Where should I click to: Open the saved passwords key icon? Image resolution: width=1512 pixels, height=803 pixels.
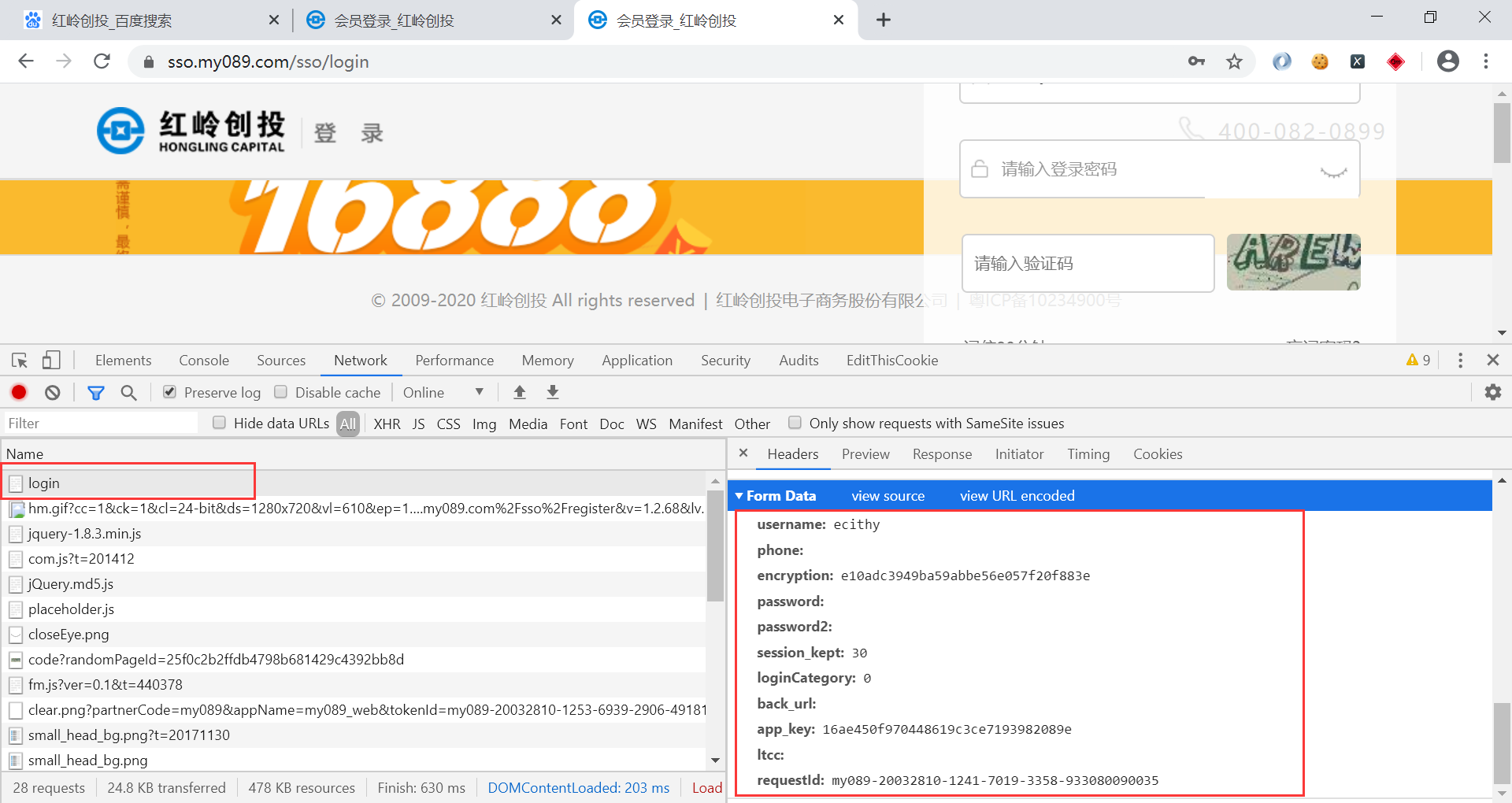click(1196, 61)
